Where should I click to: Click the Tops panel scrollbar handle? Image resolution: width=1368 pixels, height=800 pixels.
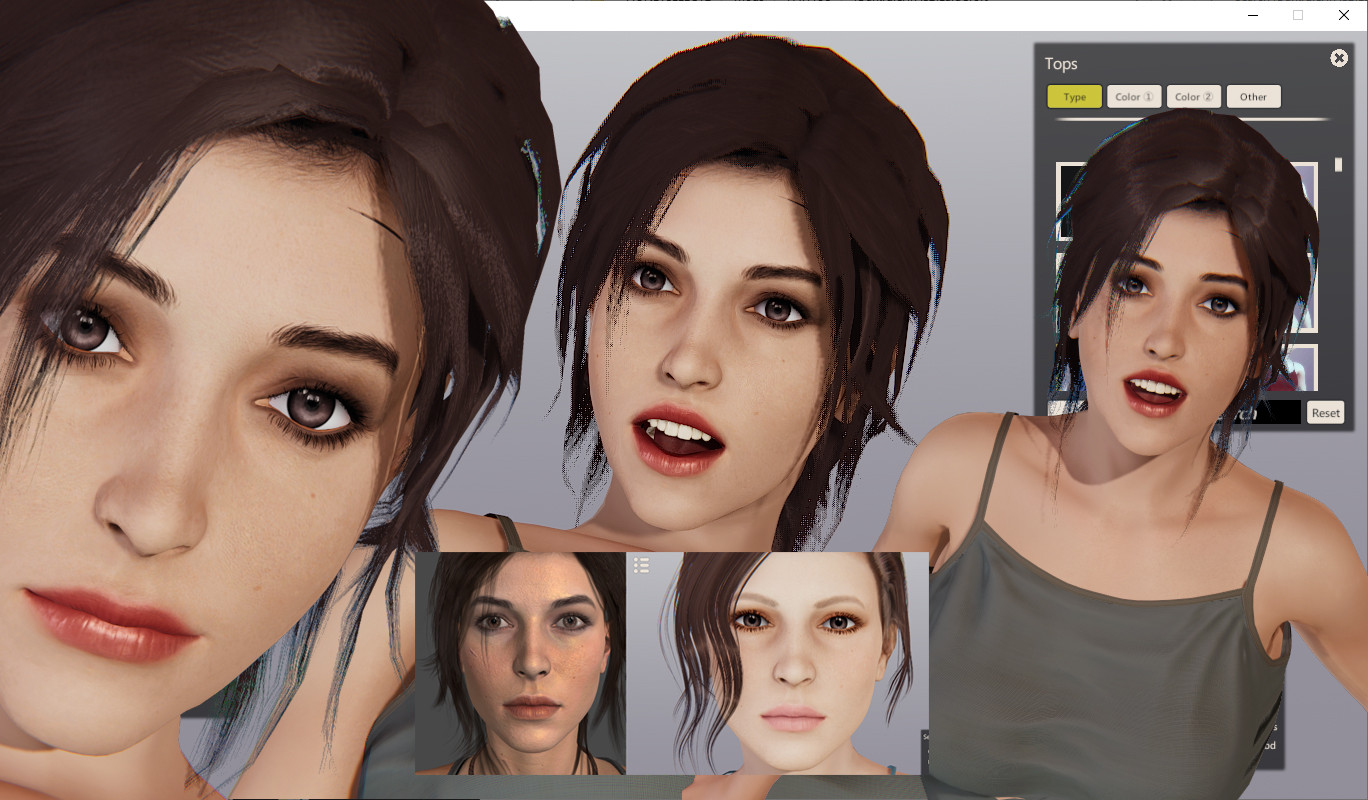[x=1338, y=164]
